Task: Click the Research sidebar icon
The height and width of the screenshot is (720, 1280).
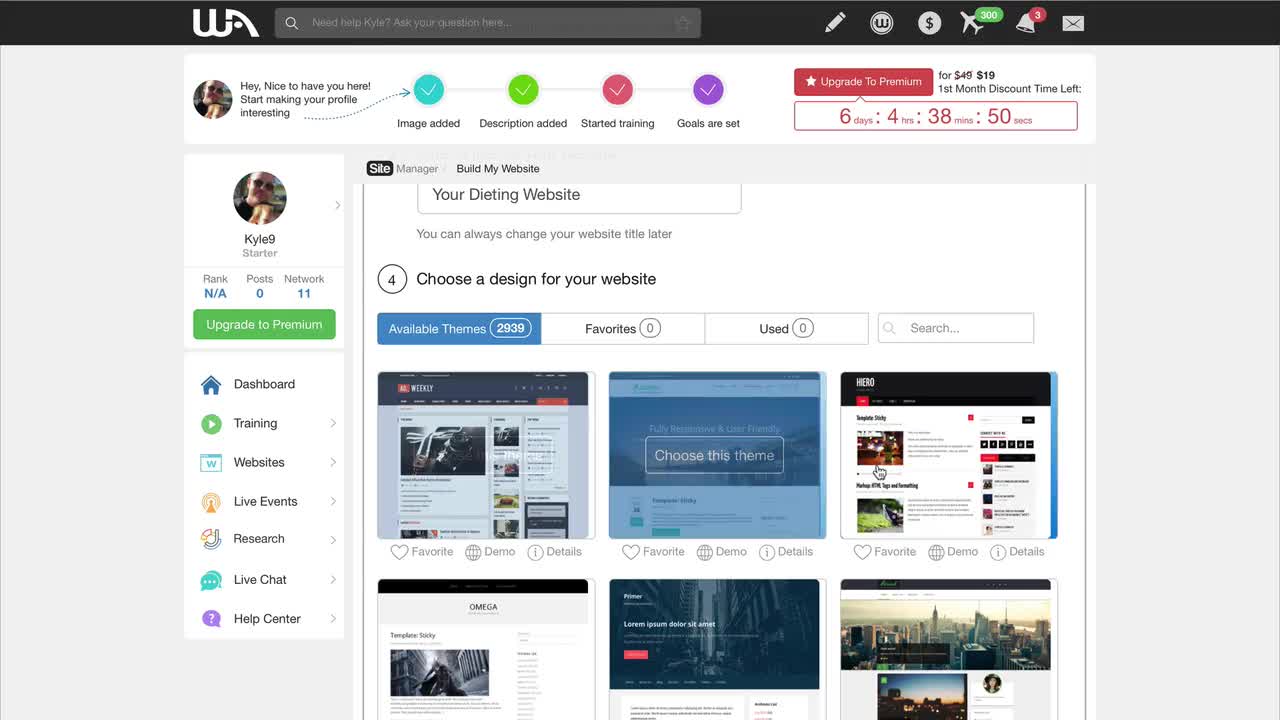Action: tap(211, 539)
